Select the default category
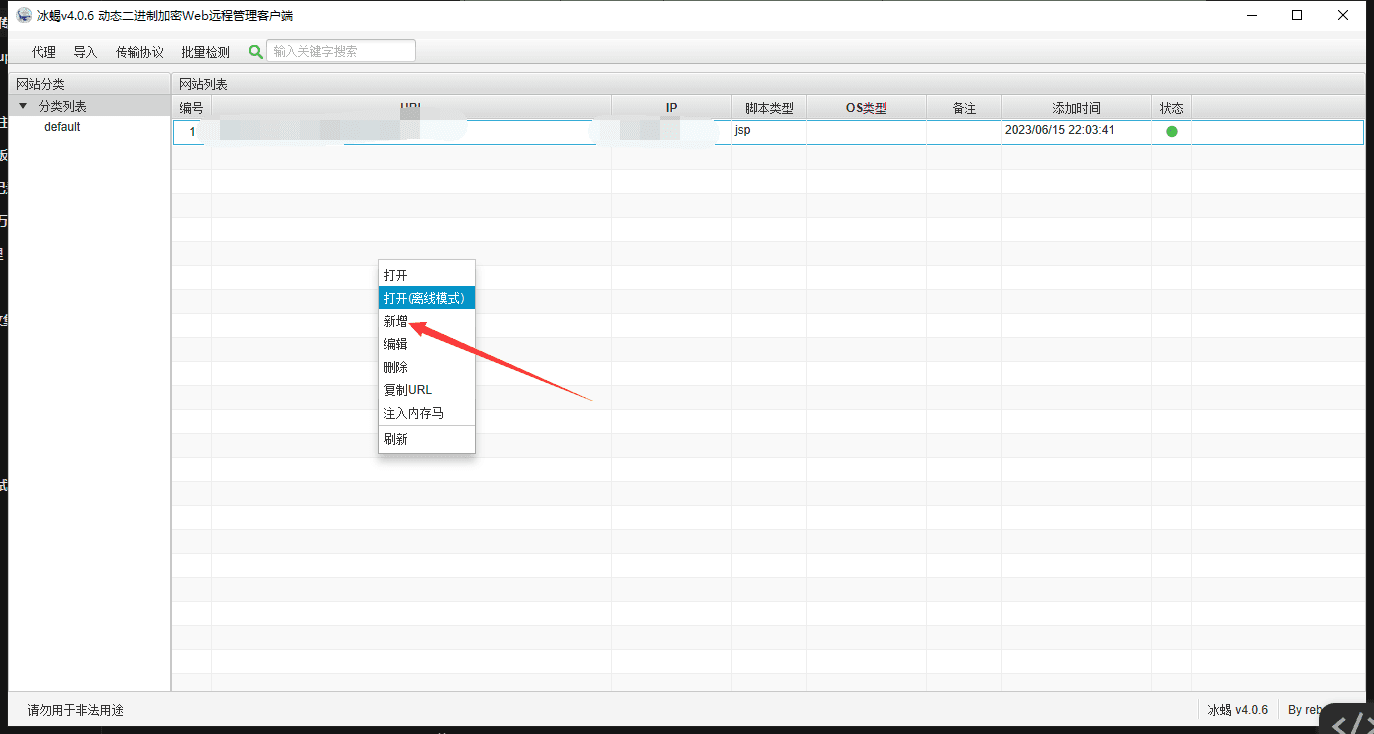 pyautogui.click(x=62, y=127)
